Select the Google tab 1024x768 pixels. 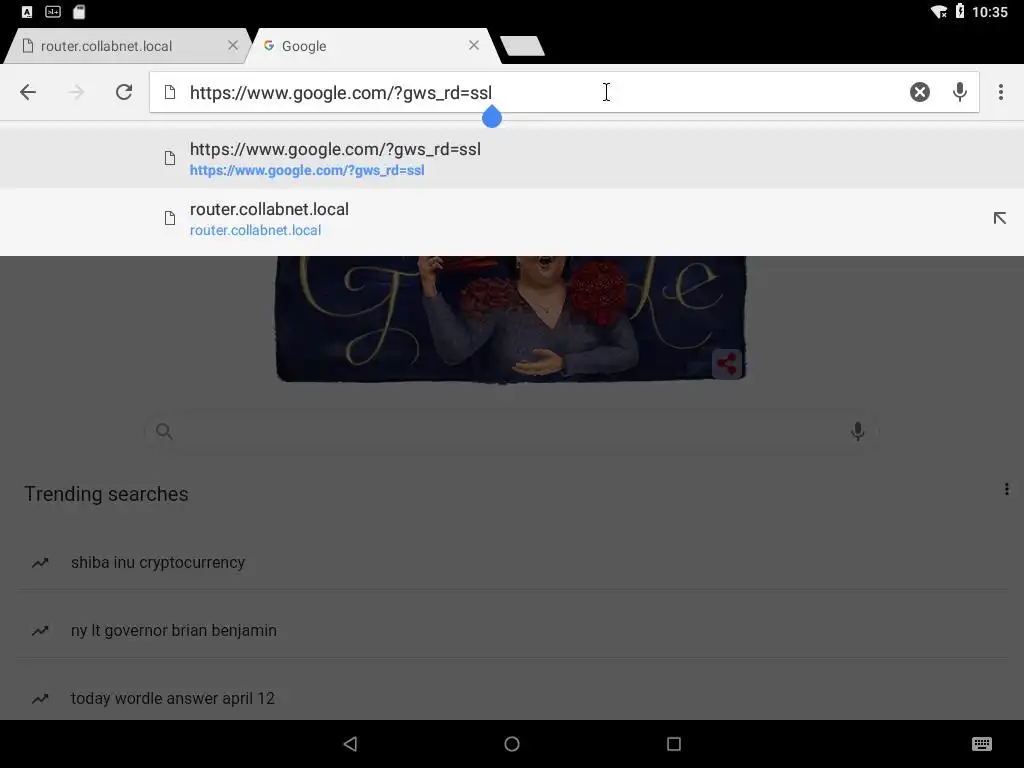tap(372, 46)
